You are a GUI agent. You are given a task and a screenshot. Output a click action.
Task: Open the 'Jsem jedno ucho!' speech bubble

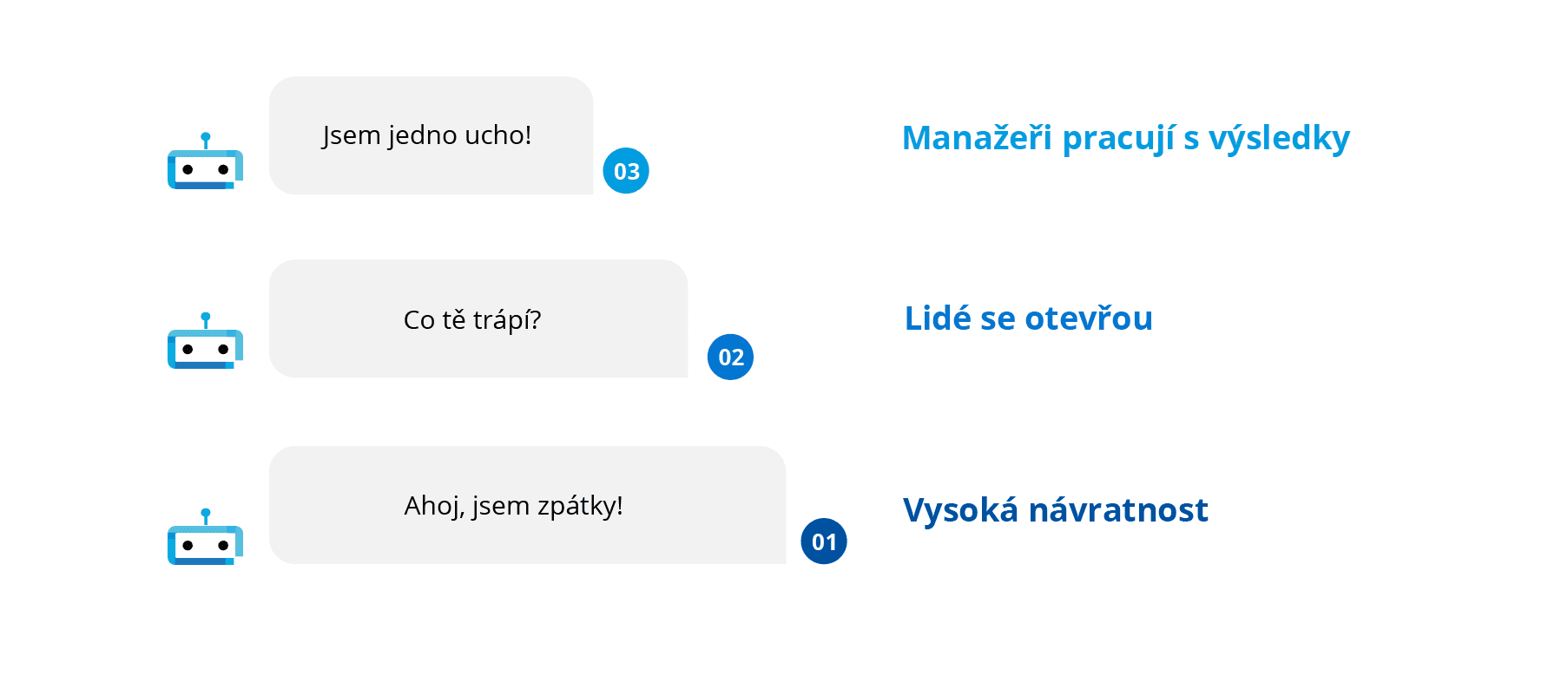[431, 135]
